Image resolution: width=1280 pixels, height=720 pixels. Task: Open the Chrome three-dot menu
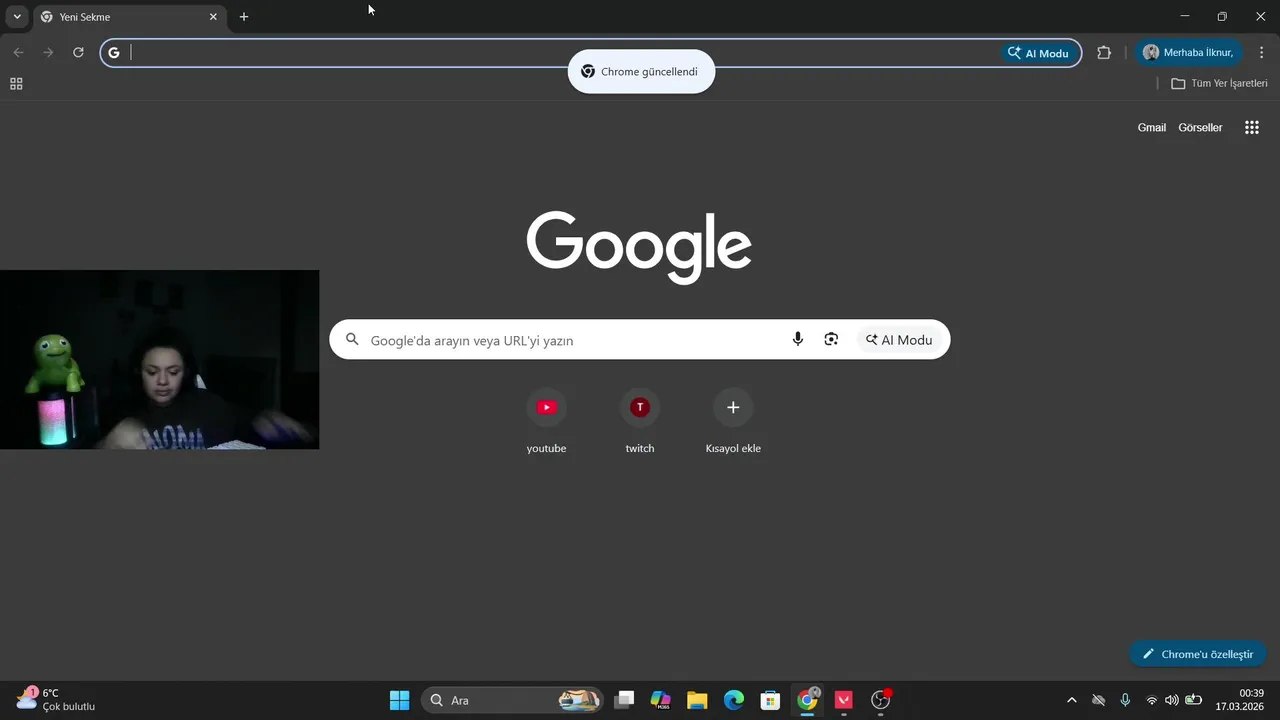click(1261, 53)
